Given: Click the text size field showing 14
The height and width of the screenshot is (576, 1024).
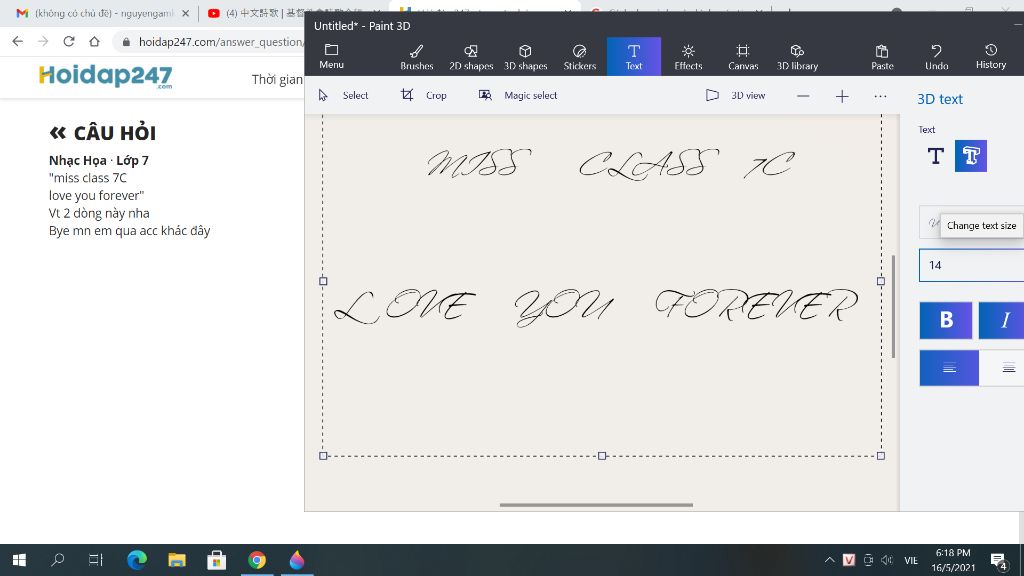Looking at the screenshot, I should [971, 265].
